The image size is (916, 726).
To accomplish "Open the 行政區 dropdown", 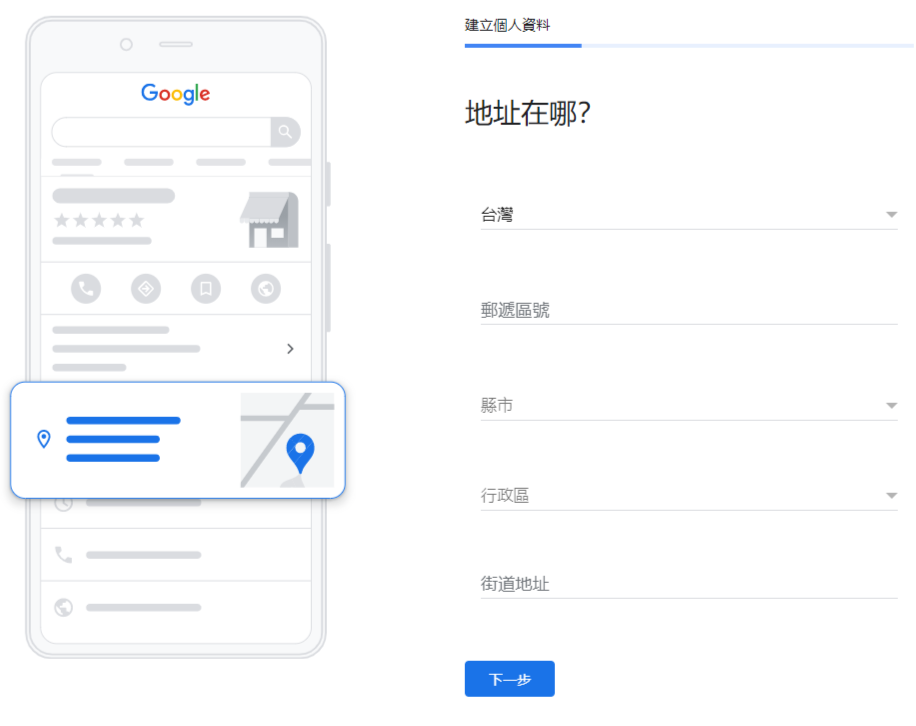I will pos(689,496).
